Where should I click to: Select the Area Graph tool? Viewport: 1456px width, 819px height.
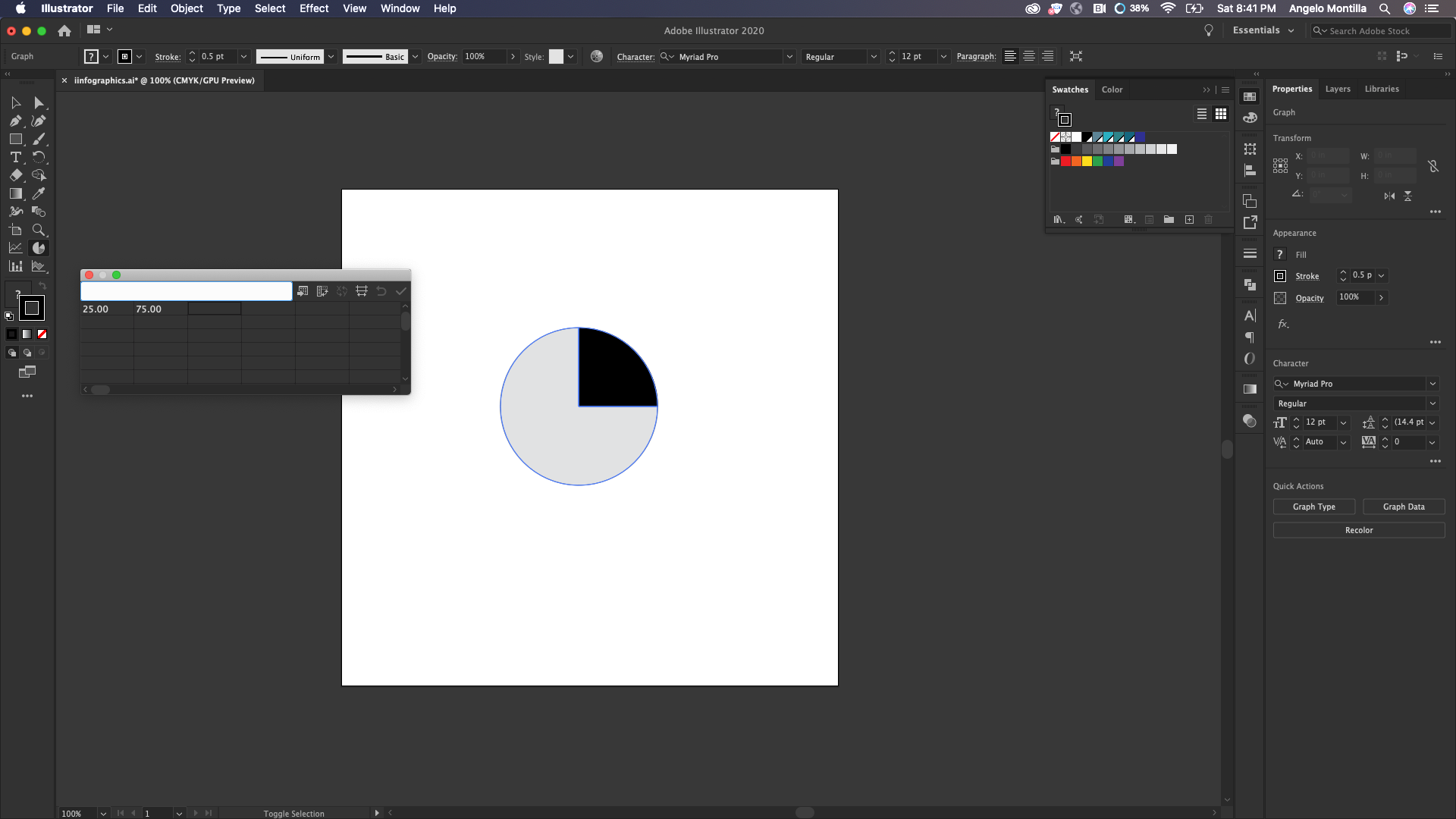(x=39, y=266)
